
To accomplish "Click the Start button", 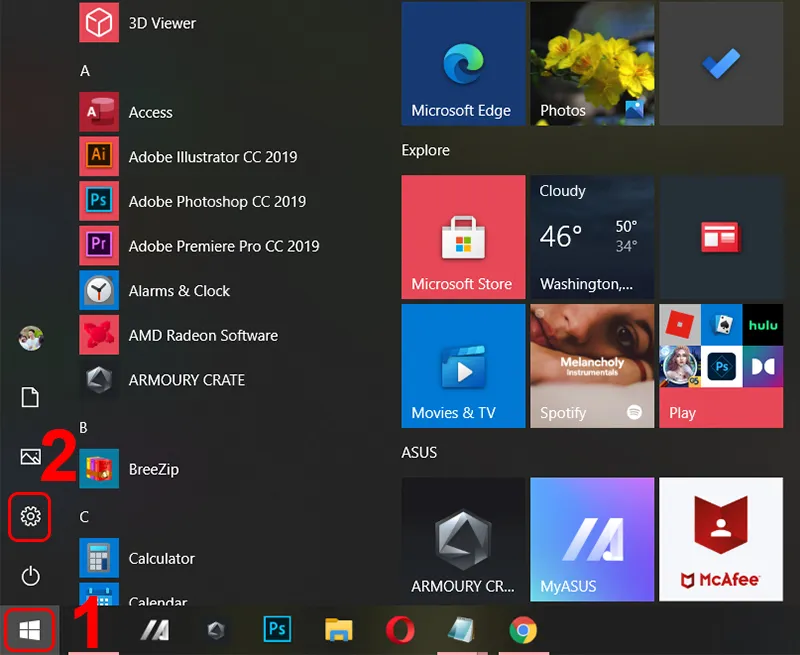I will pyautogui.click(x=28, y=630).
